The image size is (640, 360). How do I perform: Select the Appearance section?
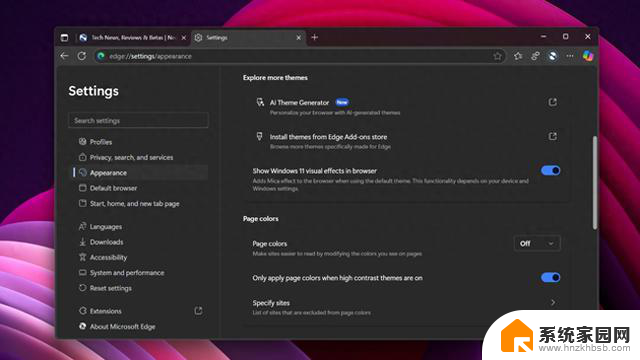(140, 173)
